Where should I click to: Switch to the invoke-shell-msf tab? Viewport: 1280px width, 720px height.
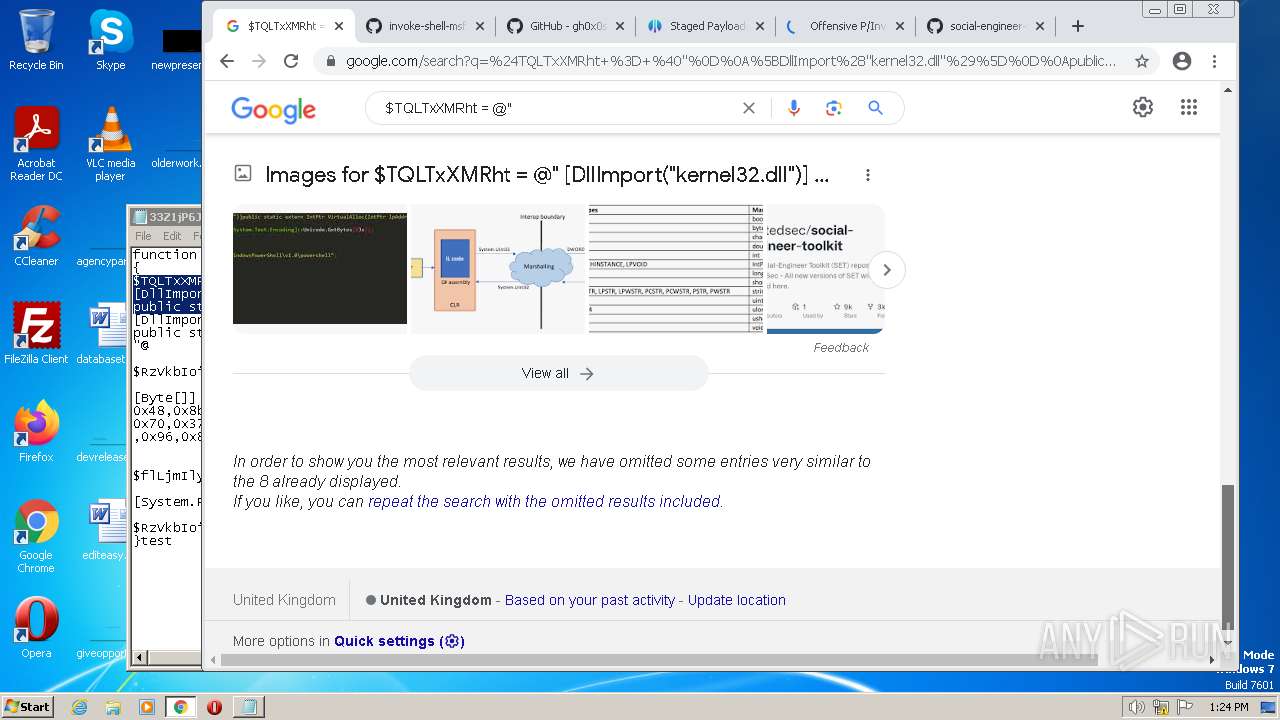[426, 26]
